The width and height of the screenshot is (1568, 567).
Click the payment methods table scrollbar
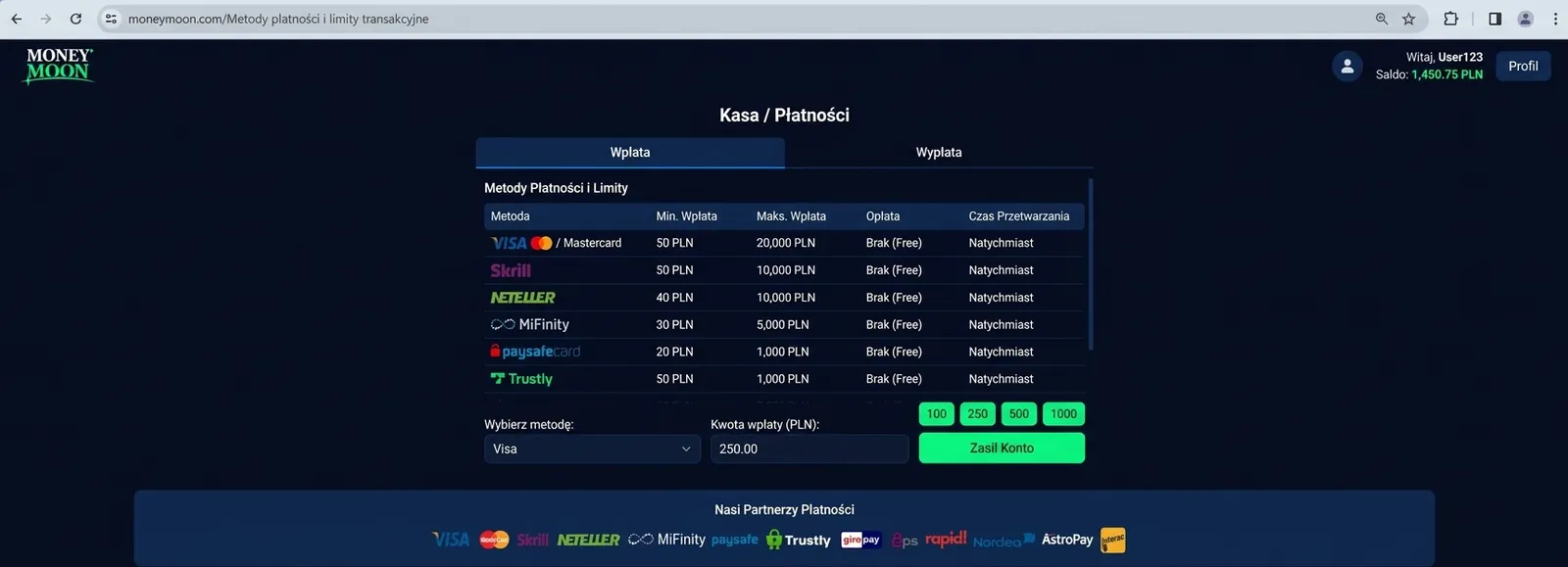pyautogui.click(x=1090, y=264)
